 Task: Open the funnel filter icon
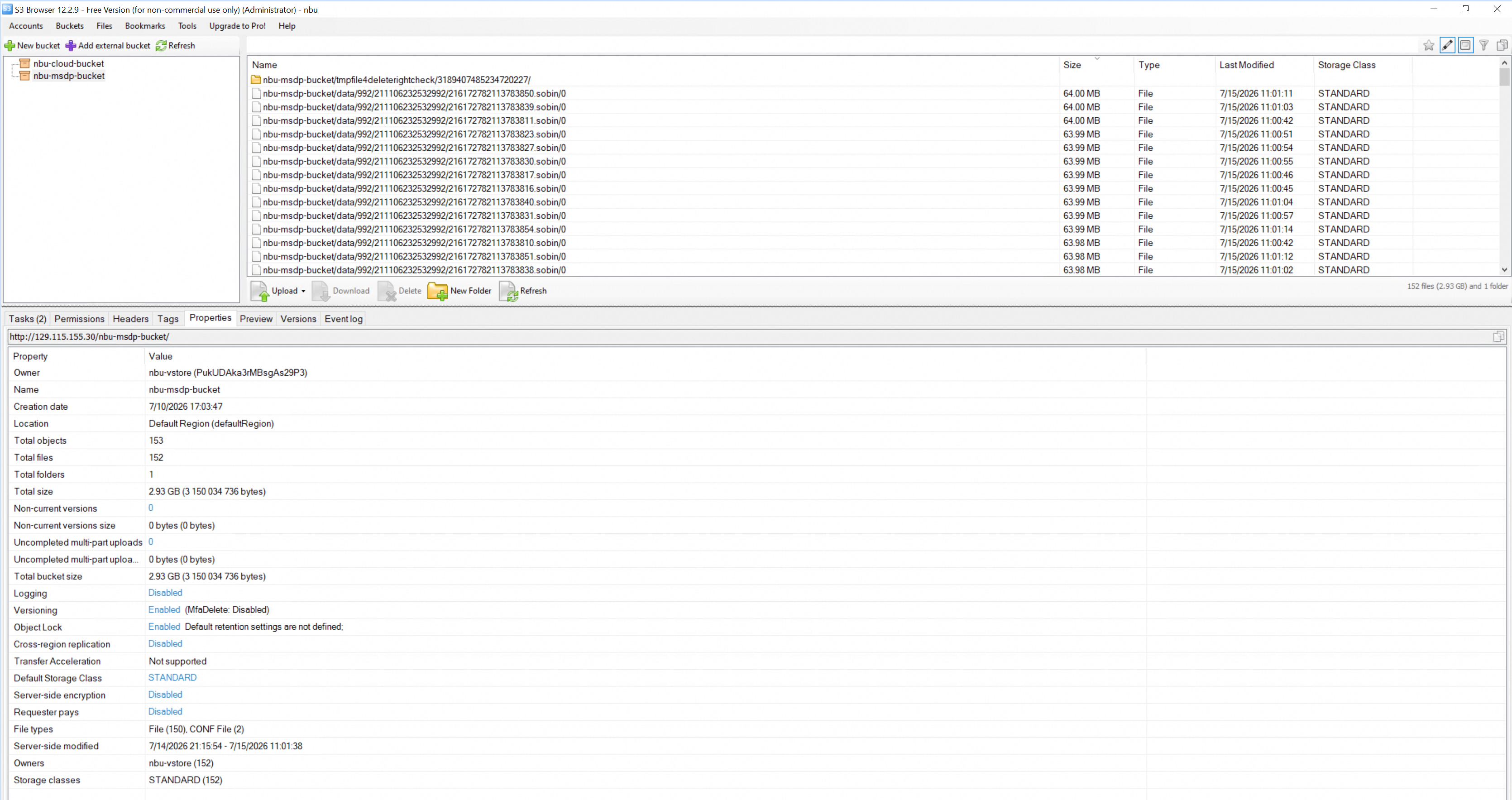click(x=1484, y=45)
